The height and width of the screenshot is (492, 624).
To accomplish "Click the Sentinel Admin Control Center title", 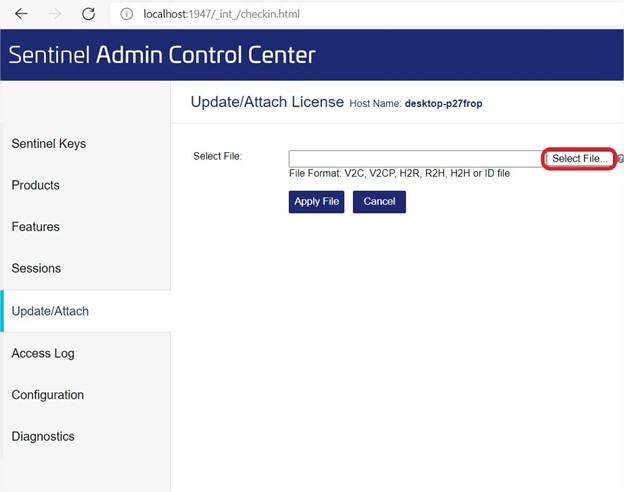I will (x=162, y=55).
